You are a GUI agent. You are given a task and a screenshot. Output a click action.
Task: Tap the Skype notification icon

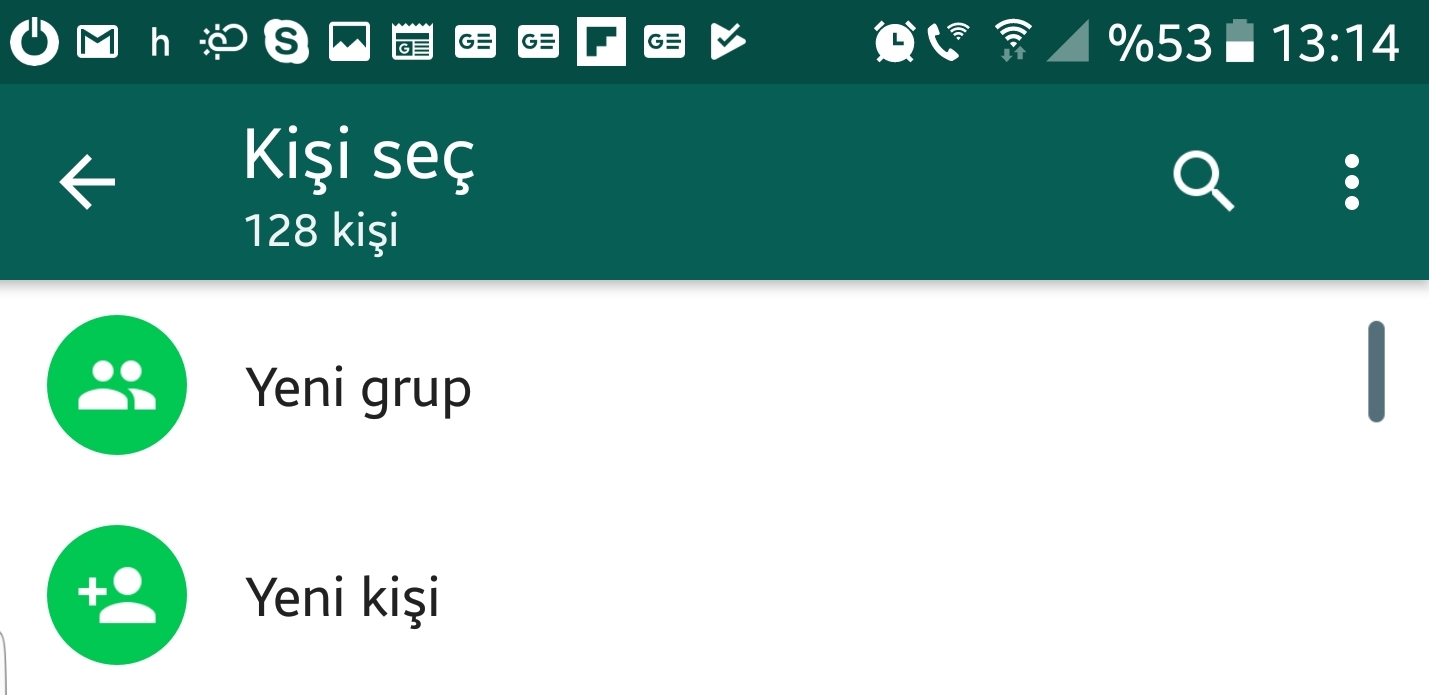click(286, 41)
